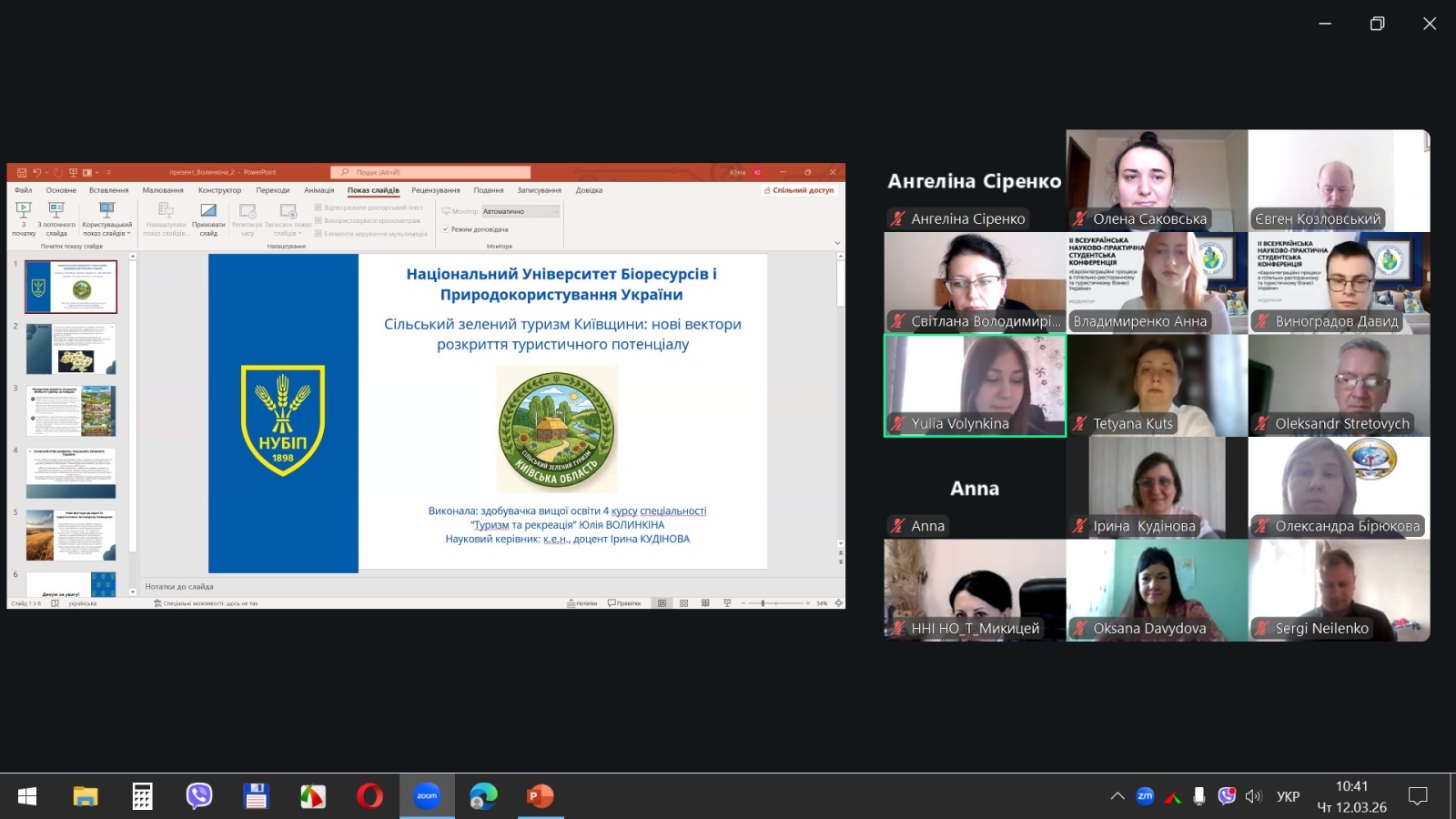This screenshot has width=1456, height=819.
Task: Open the 'Монітор' Автоматично dropdown
Action: (521, 211)
